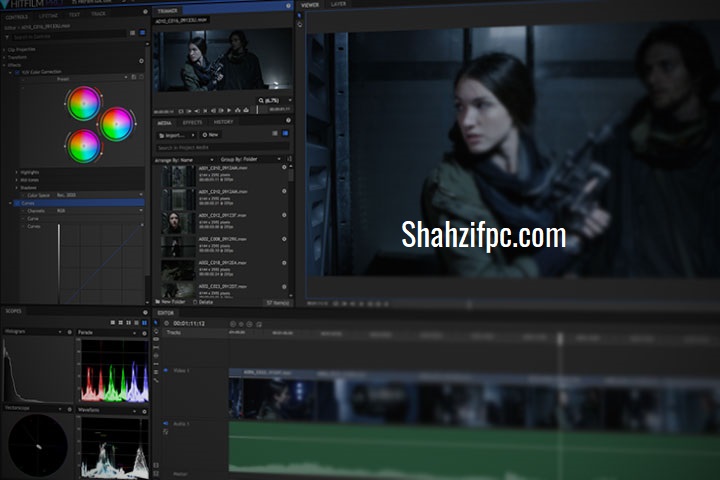Toggle the media sort order icon
Screen dimensions: 720x480
click(289, 158)
